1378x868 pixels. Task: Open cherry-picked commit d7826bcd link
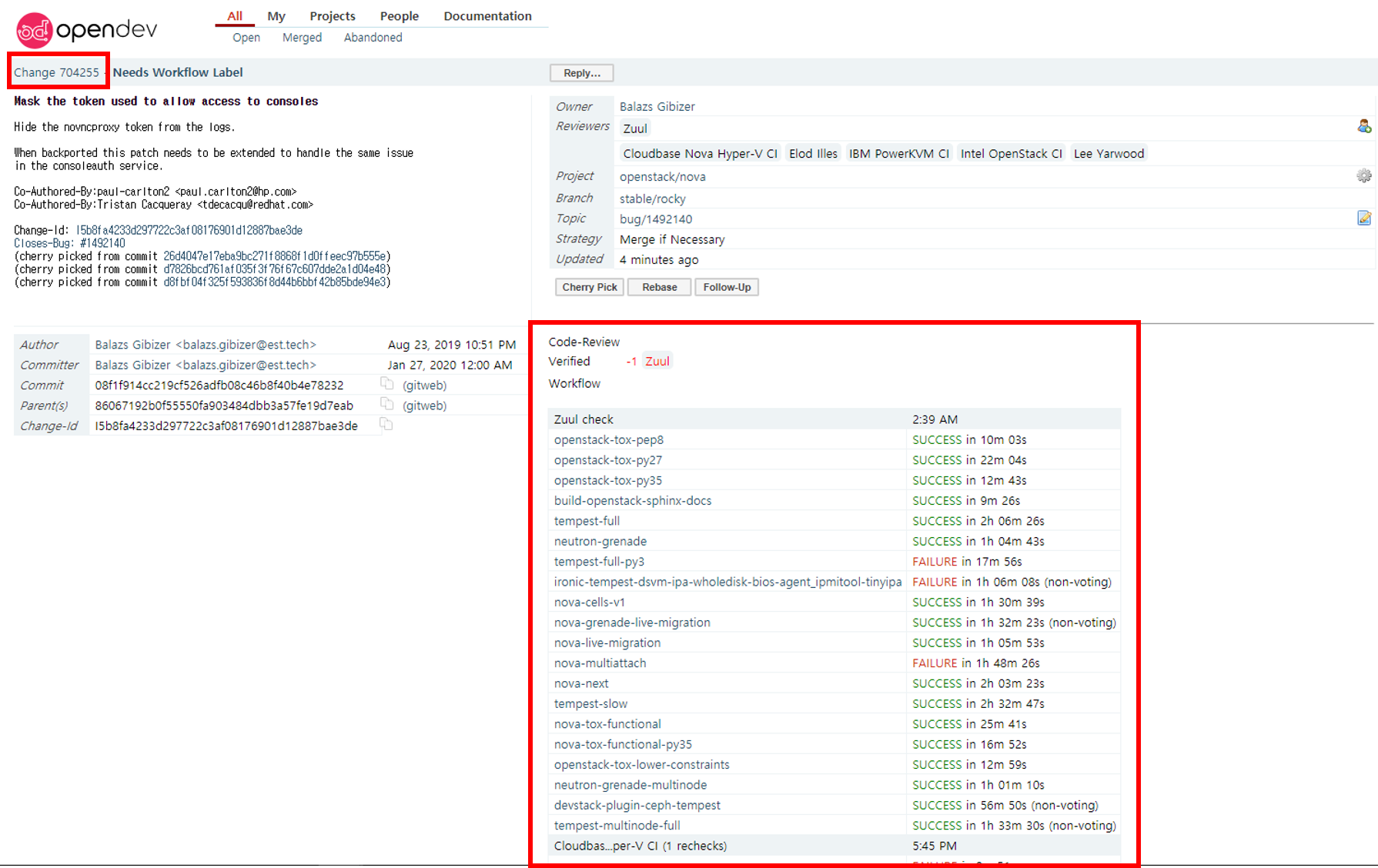[x=275, y=269]
